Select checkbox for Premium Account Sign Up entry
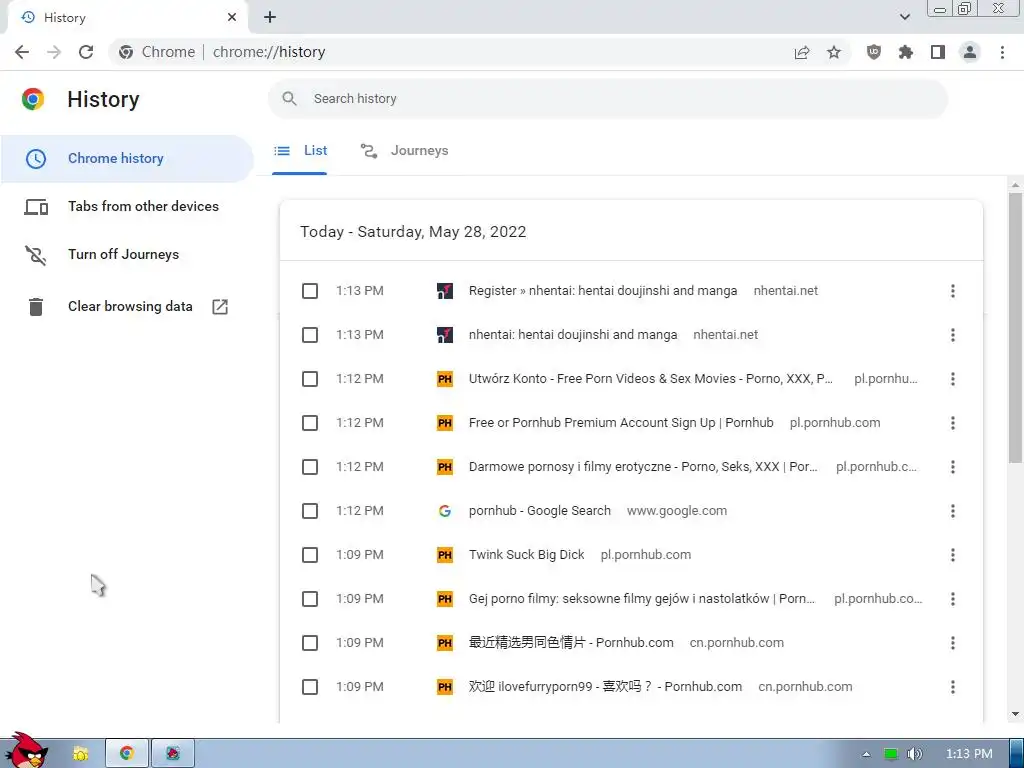 (310, 423)
